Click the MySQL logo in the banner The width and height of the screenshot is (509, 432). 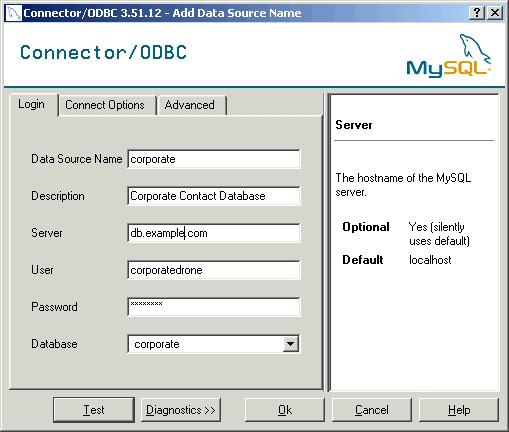pos(449,55)
